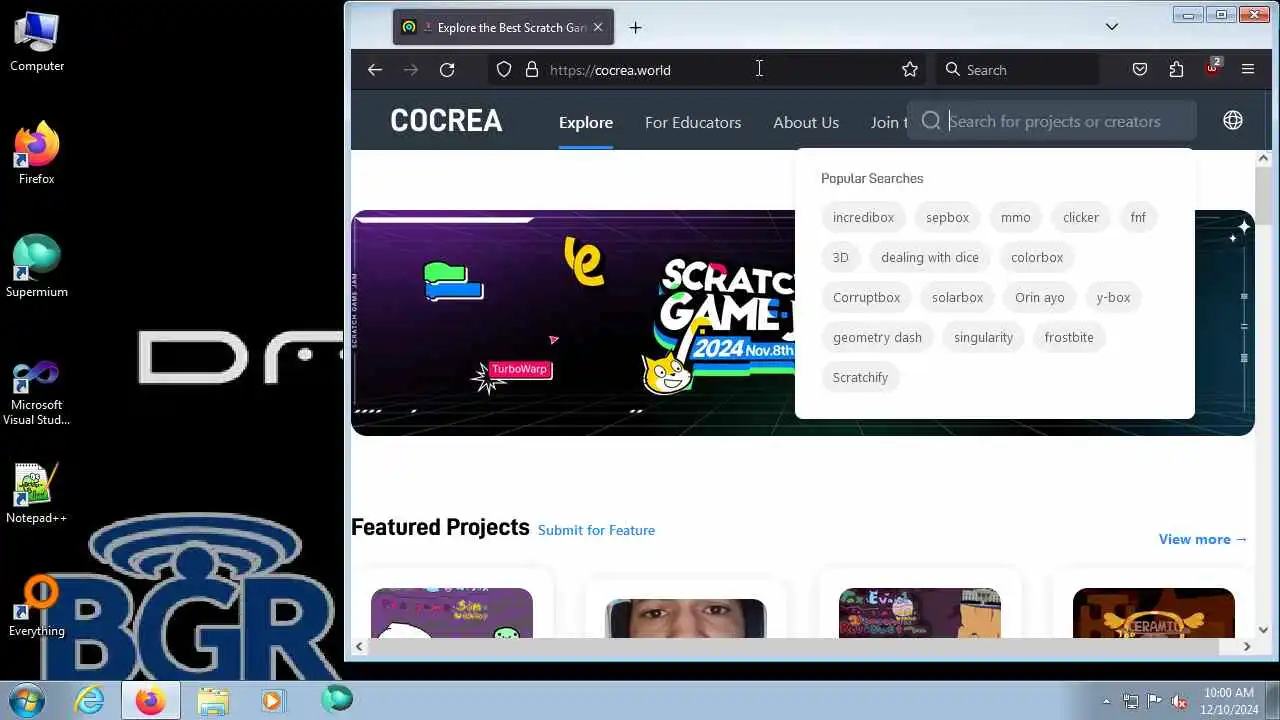Select the y-box popular search tag

[1113, 297]
